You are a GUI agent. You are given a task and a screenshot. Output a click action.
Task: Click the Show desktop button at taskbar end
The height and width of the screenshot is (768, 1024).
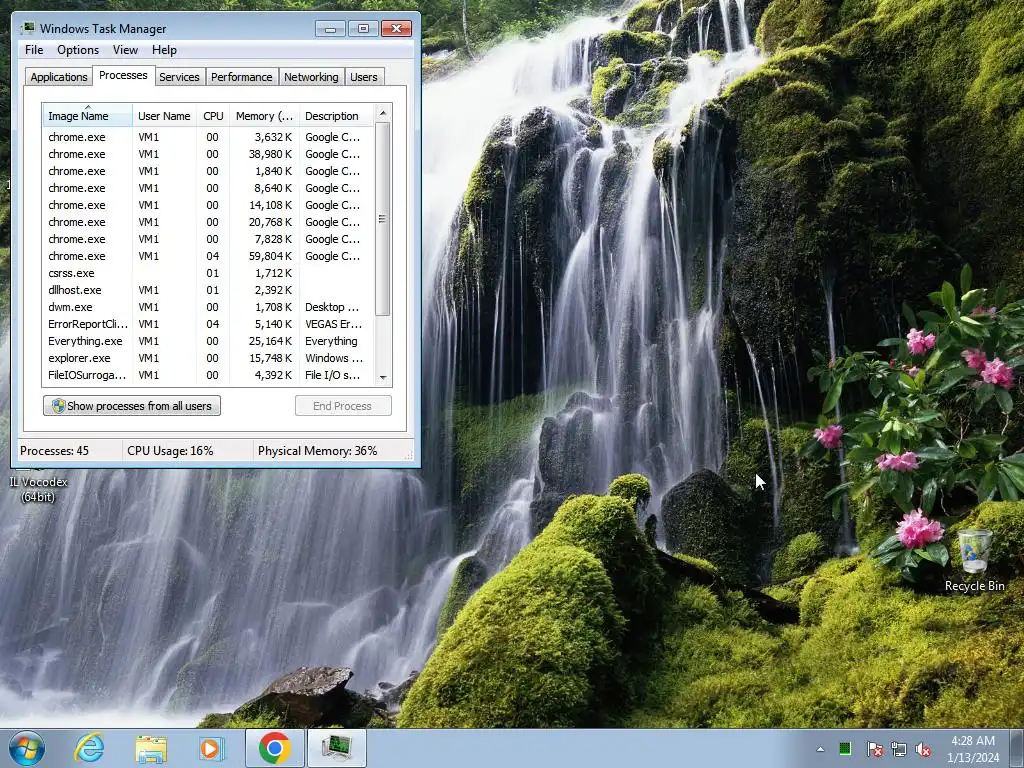pyautogui.click(x=1017, y=749)
